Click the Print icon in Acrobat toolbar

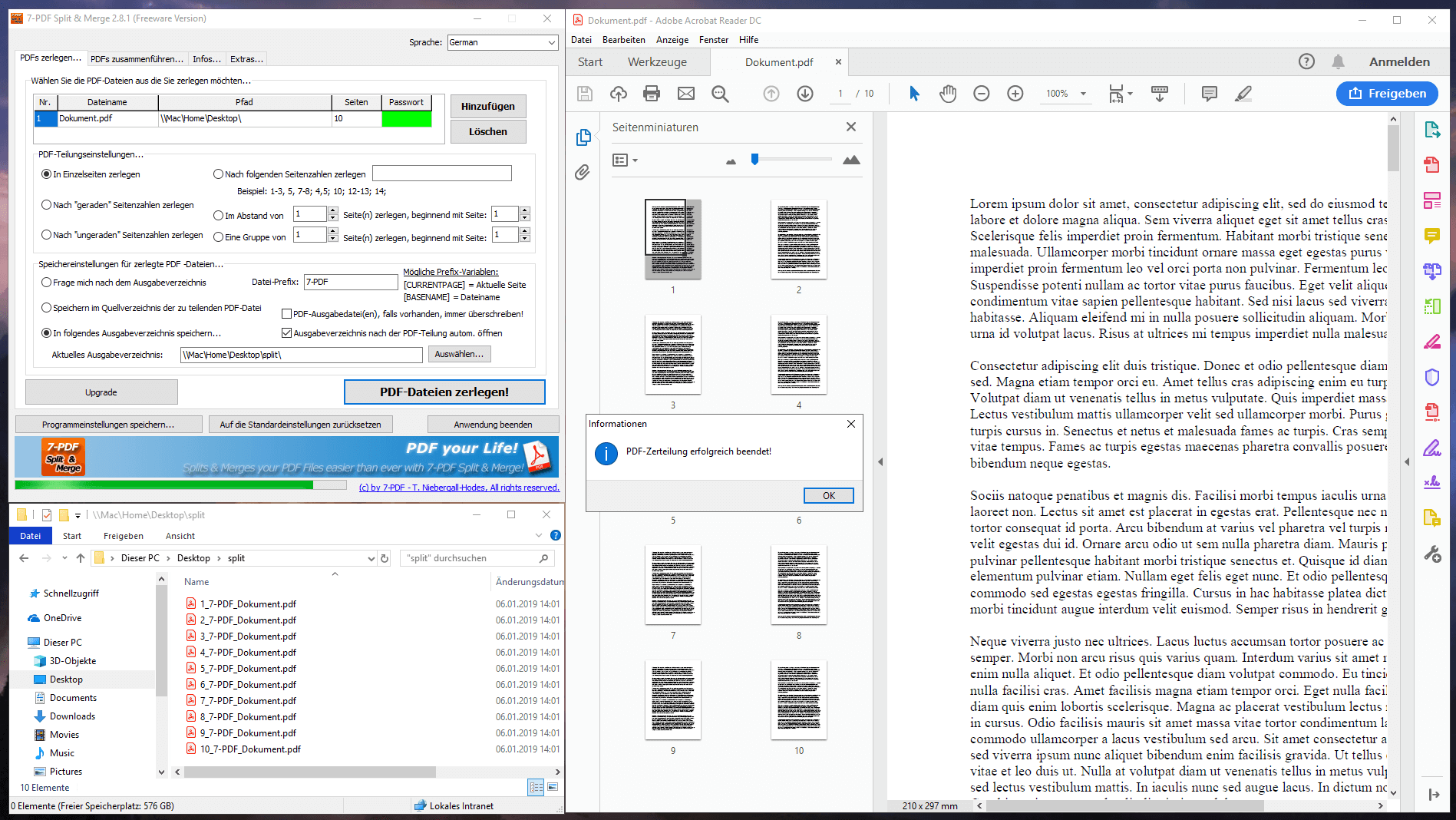pyautogui.click(x=652, y=94)
